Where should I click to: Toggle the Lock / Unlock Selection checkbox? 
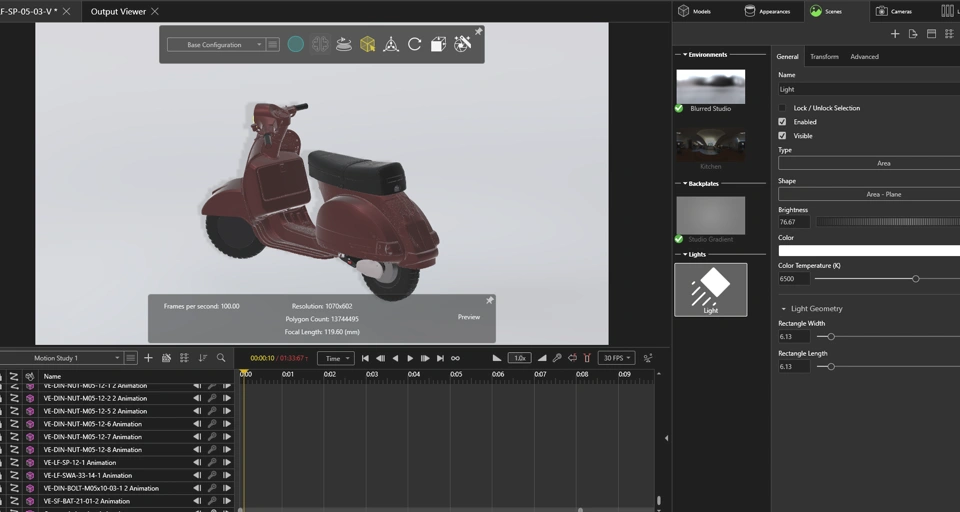coord(782,108)
